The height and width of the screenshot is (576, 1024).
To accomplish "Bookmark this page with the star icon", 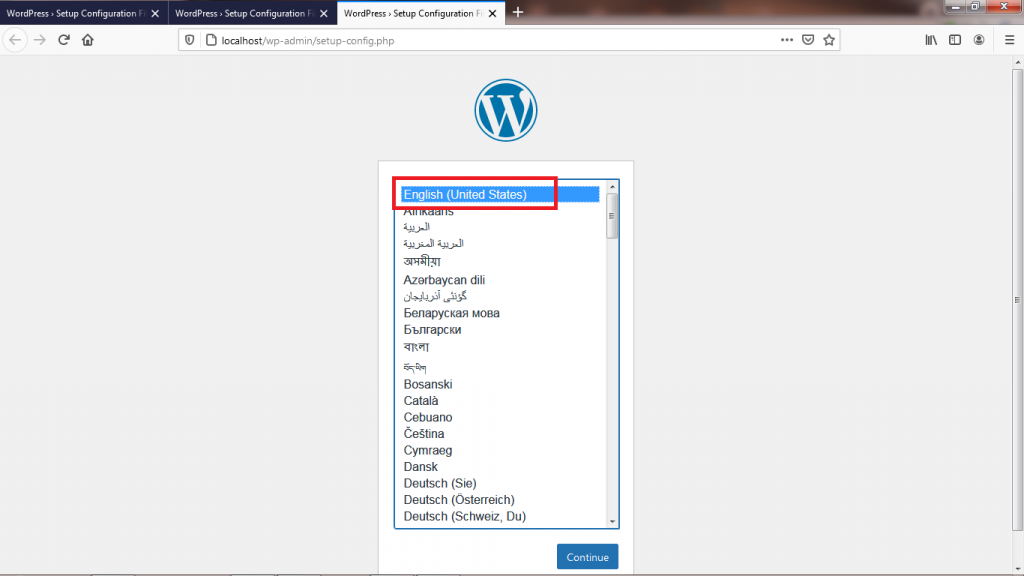I will [x=829, y=40].
